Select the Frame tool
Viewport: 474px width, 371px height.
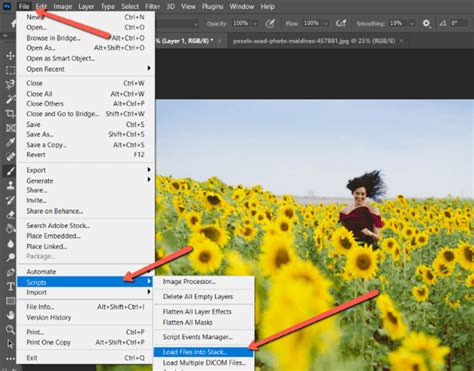click(x=10, y=128)
